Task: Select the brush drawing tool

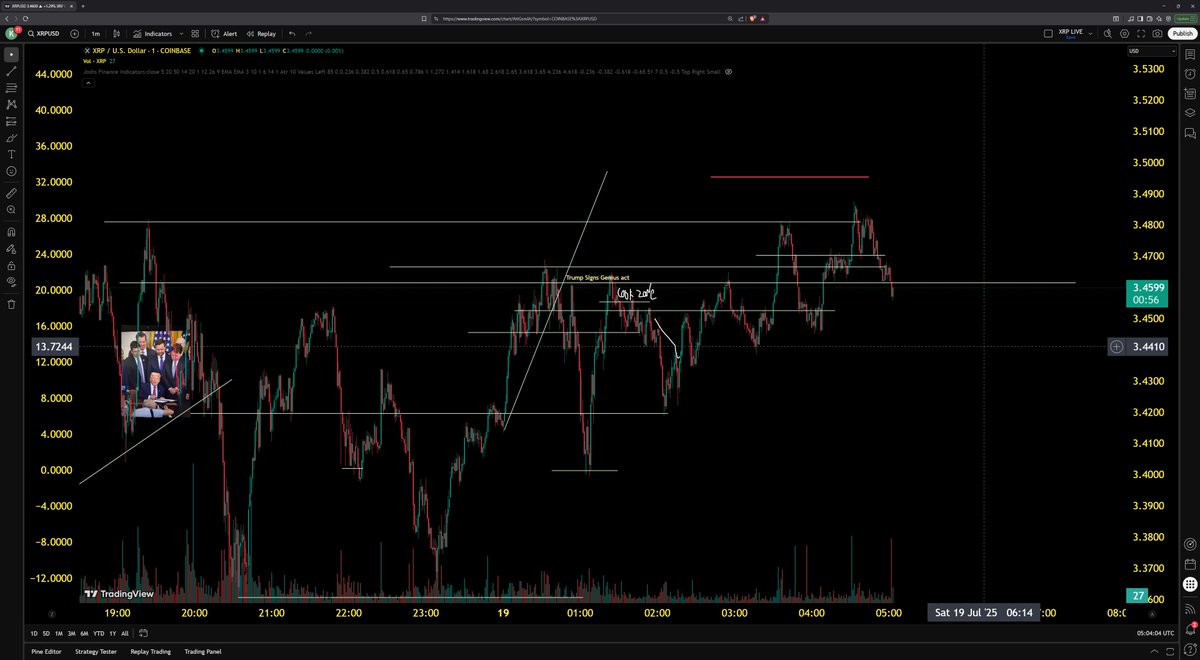Action: [x=12, y=138]
